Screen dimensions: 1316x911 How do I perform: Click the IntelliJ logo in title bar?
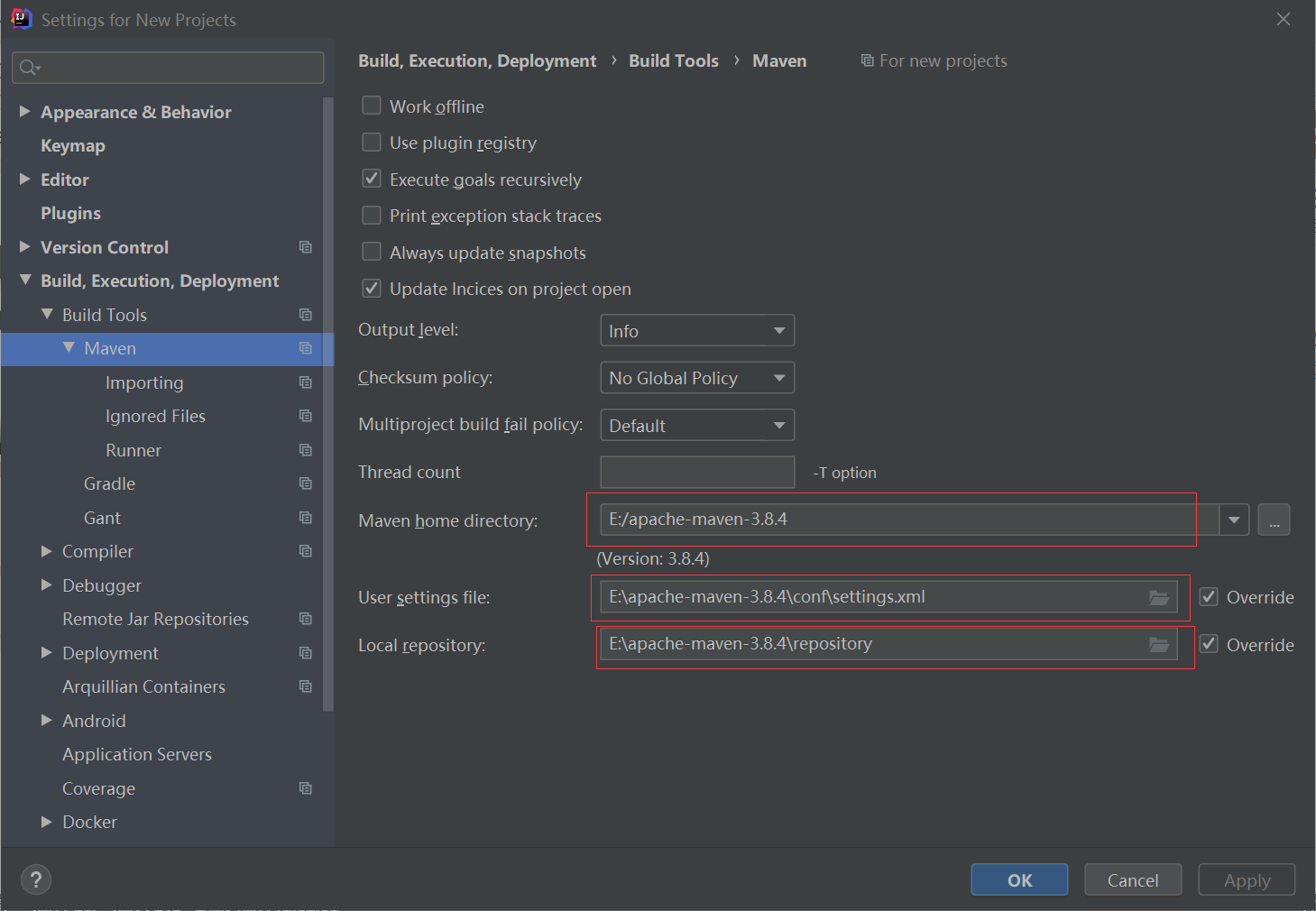pyautogui.click(x=21, y=19)
